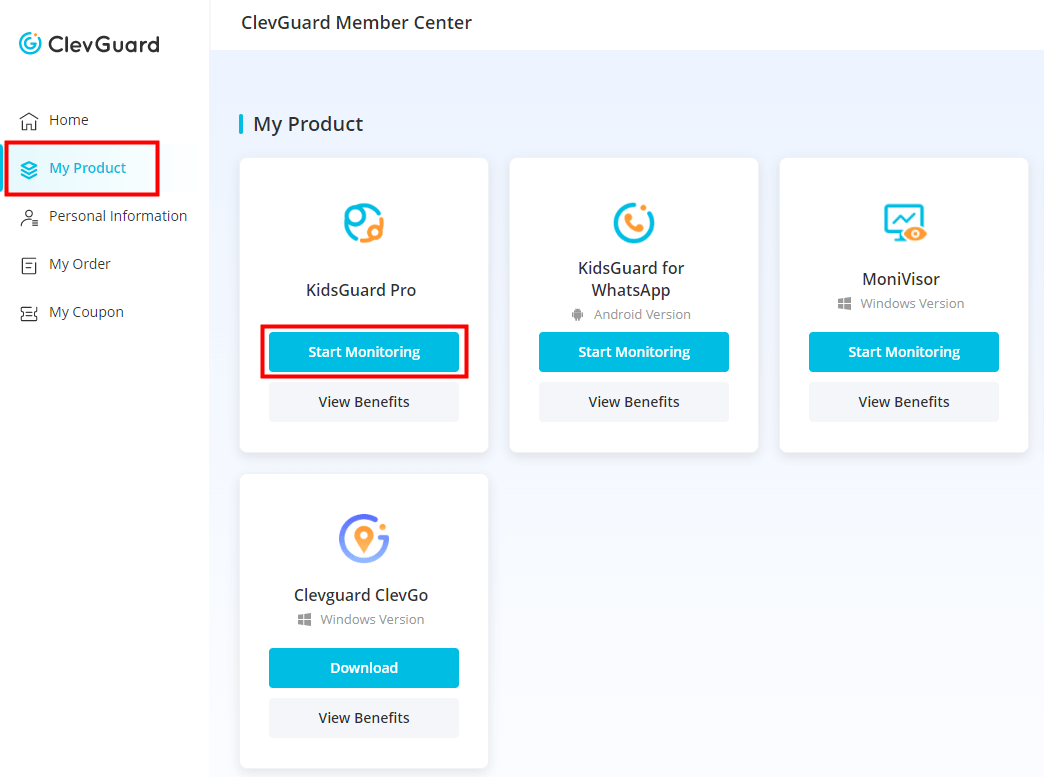This screenshot has height=777, width=1044.
Task: Click Windows Version label under Clevguard ClevGo
Action: 372,620
